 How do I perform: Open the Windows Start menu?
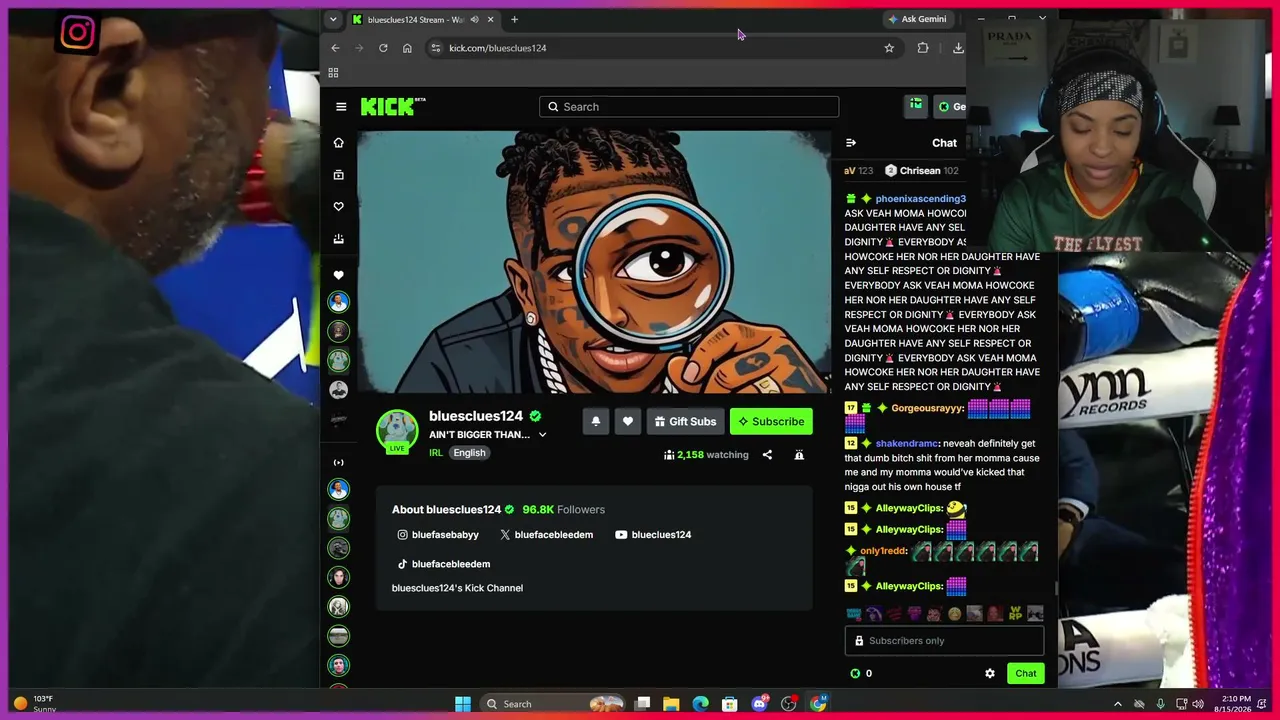click(463, 704)
